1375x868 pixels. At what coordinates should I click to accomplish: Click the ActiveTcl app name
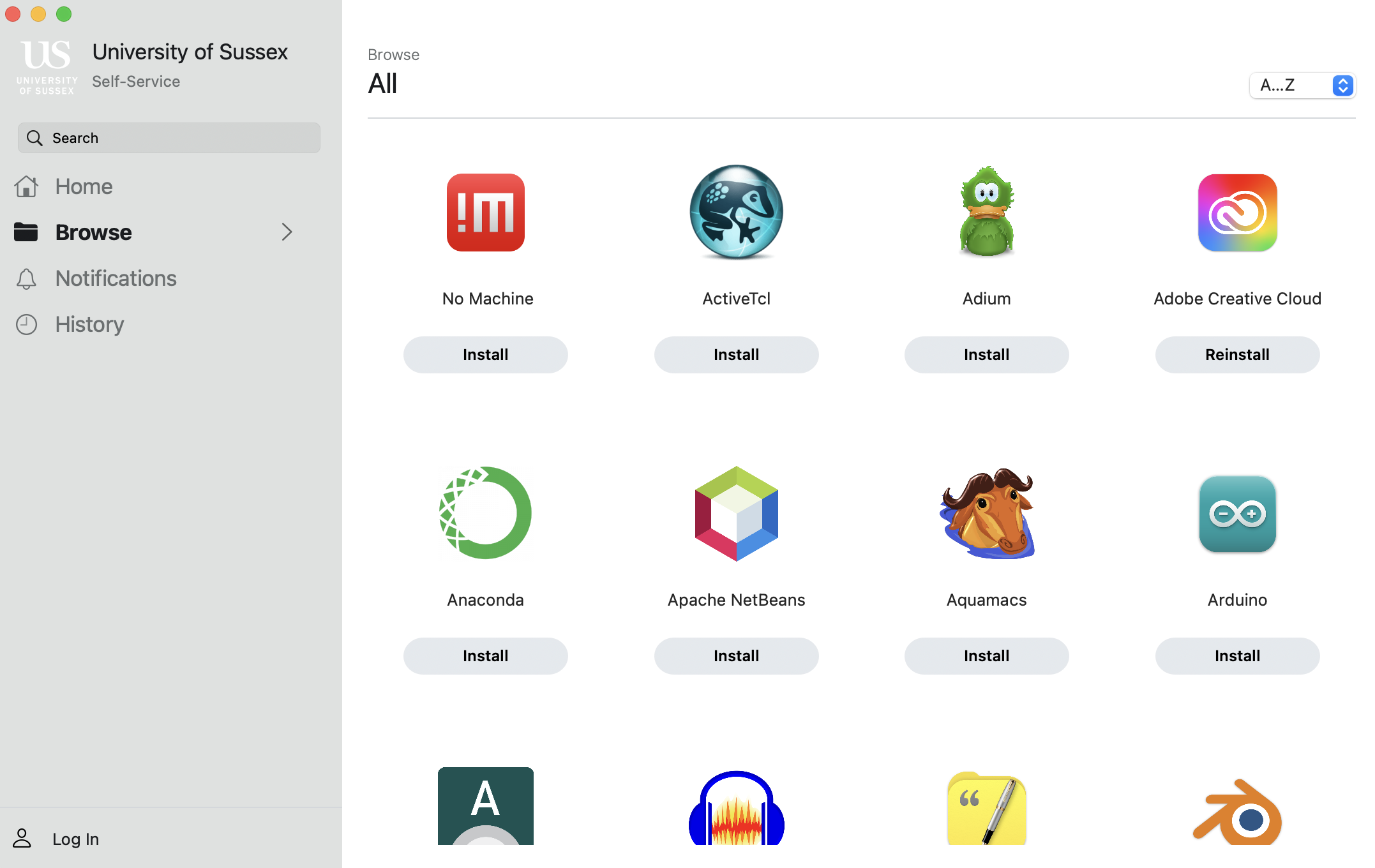(x=736, y=299)
